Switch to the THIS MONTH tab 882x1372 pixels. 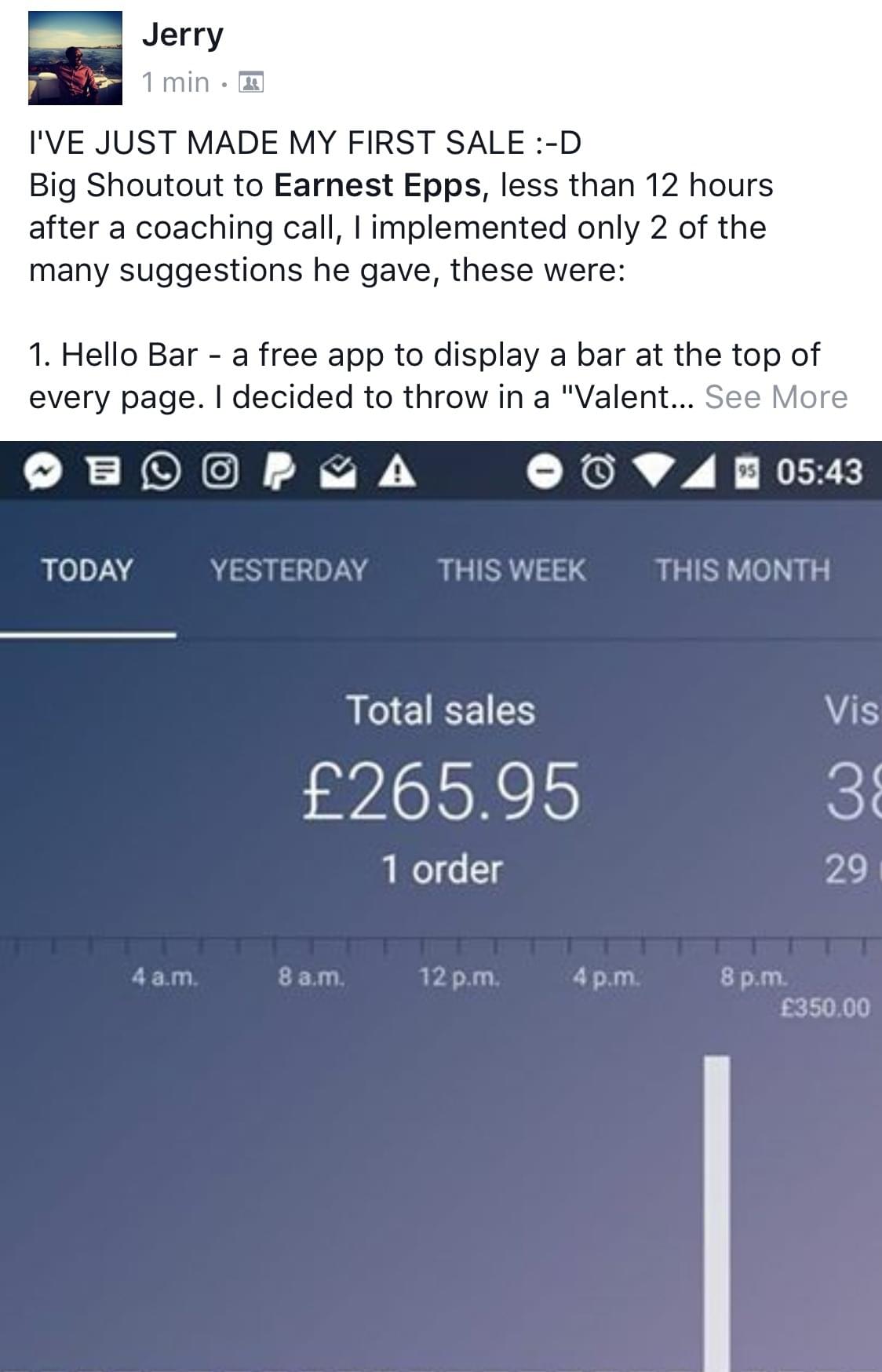(743, 571)
